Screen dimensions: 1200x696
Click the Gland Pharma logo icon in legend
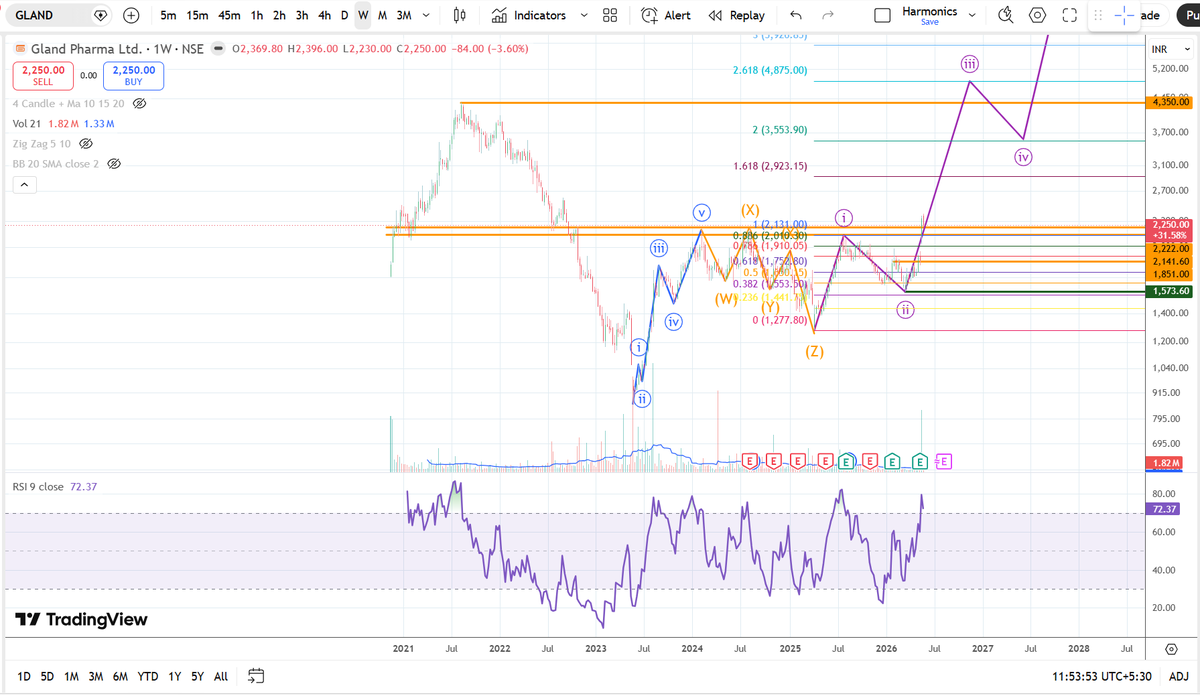(x=20, y=48)
